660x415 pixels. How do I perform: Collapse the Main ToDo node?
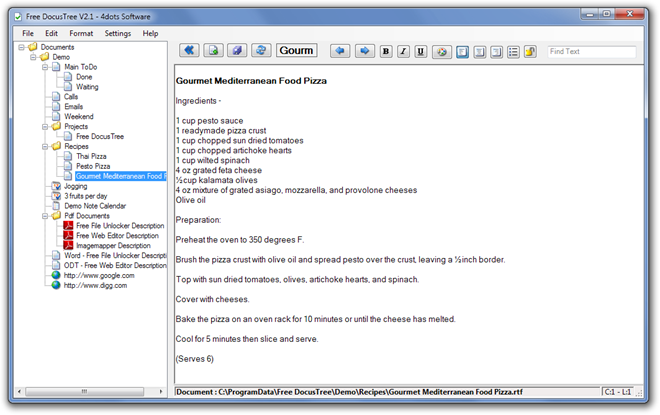tap(45, 67)
